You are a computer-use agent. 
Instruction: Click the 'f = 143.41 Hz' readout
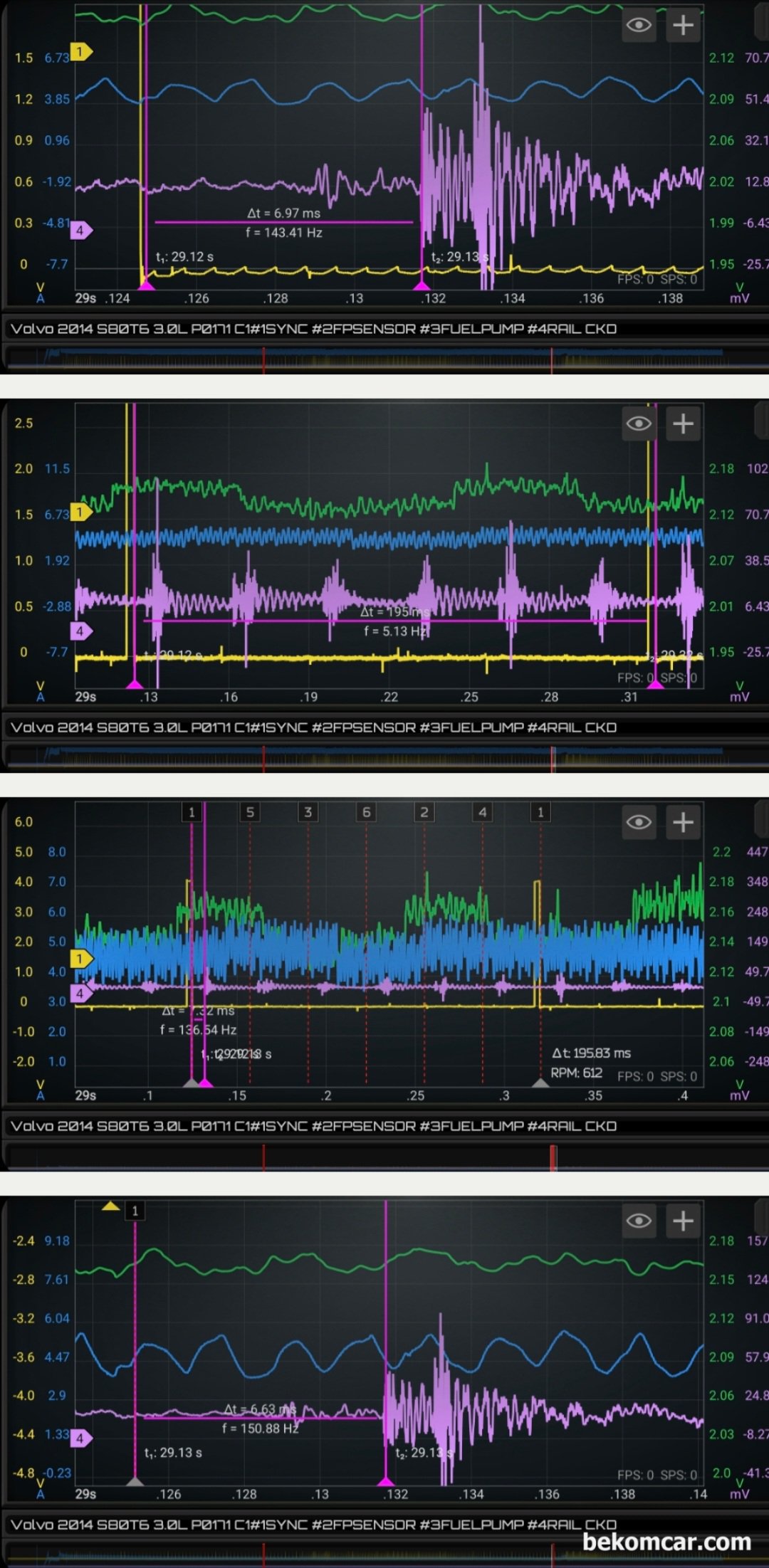(284, 232)
